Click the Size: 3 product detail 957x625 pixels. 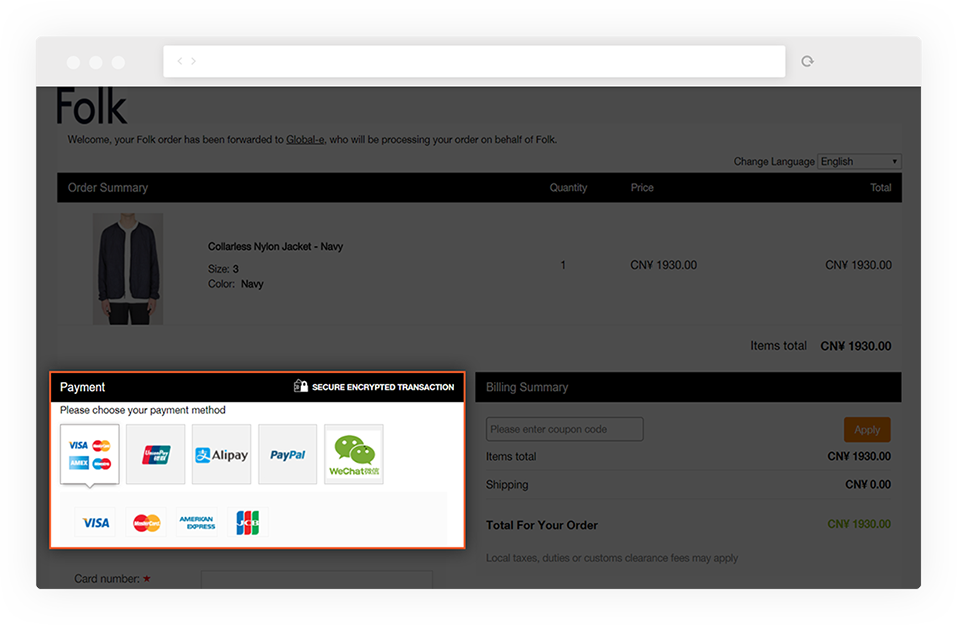pos(223,269)
